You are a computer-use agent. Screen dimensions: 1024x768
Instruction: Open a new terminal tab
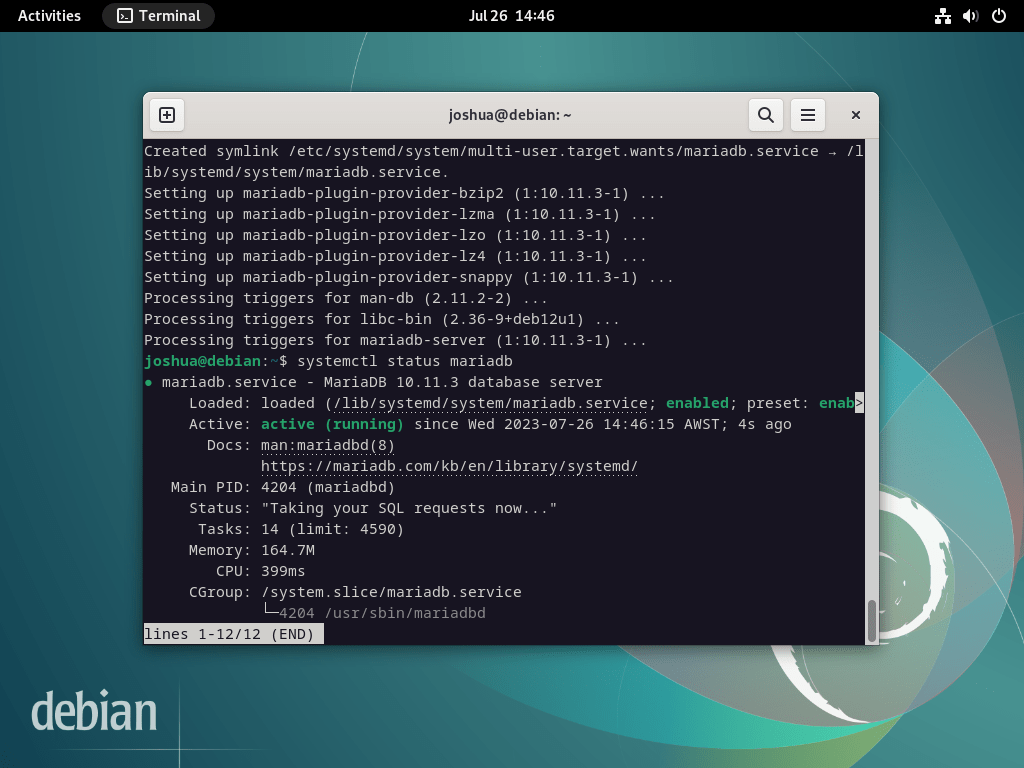click(x=166, y=114)
